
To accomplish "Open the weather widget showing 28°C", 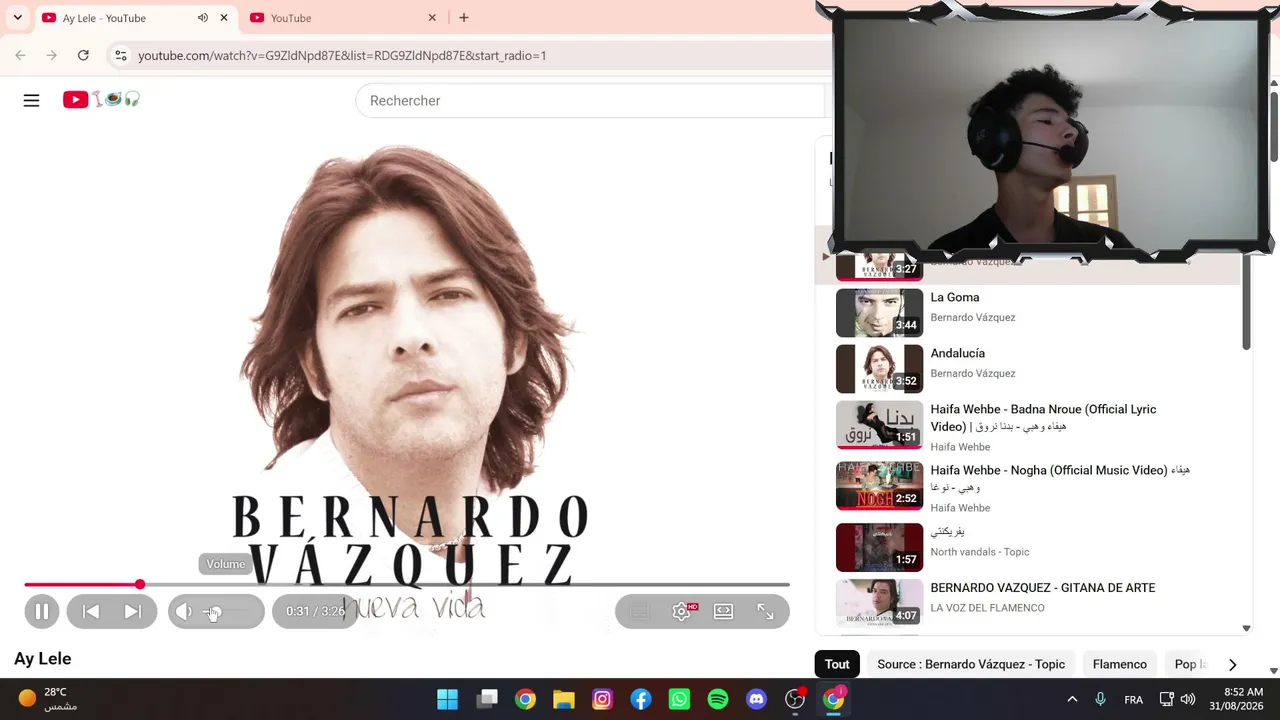I will coord(48,699).
